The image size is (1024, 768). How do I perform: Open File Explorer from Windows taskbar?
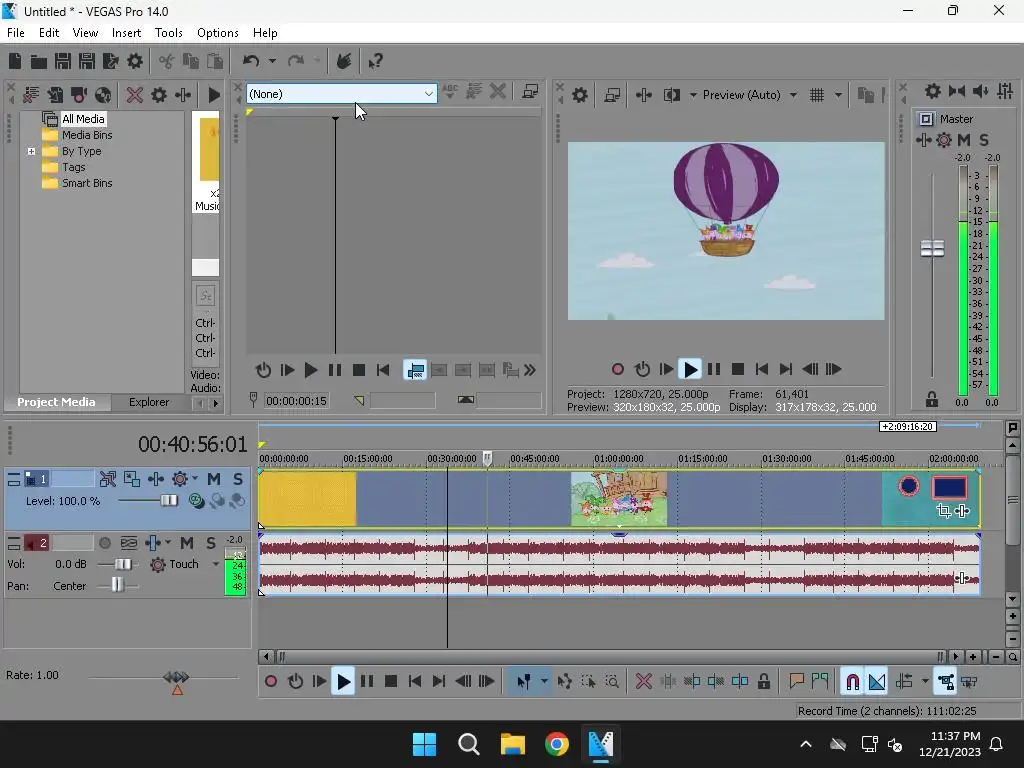(x=513, y=744)
